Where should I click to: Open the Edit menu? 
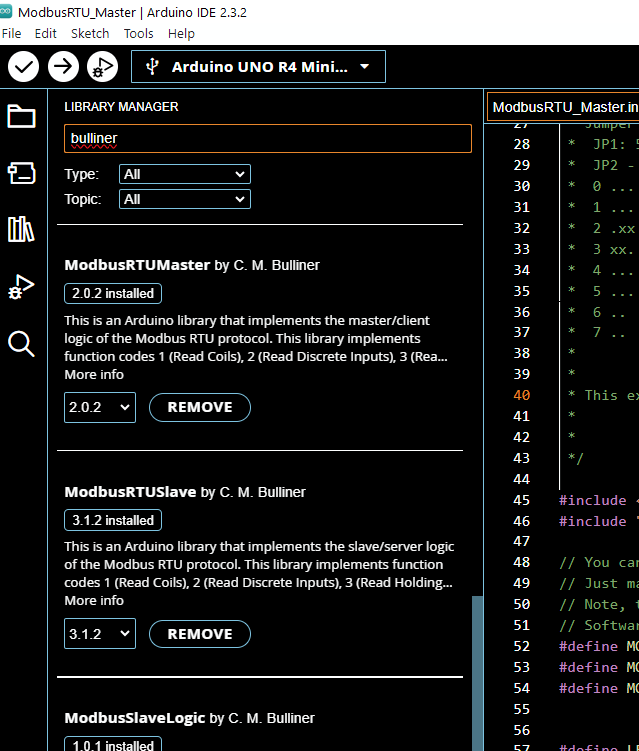tap(46, 34)
